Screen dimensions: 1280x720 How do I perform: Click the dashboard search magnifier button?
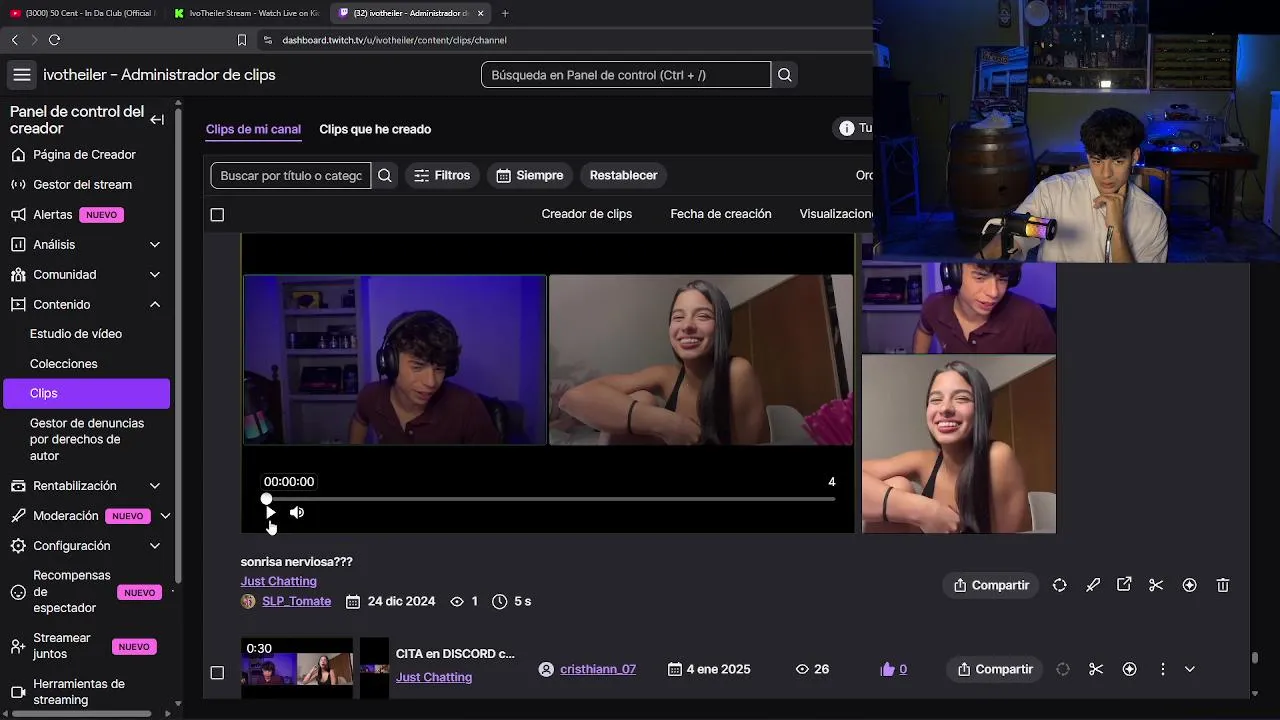785,75
